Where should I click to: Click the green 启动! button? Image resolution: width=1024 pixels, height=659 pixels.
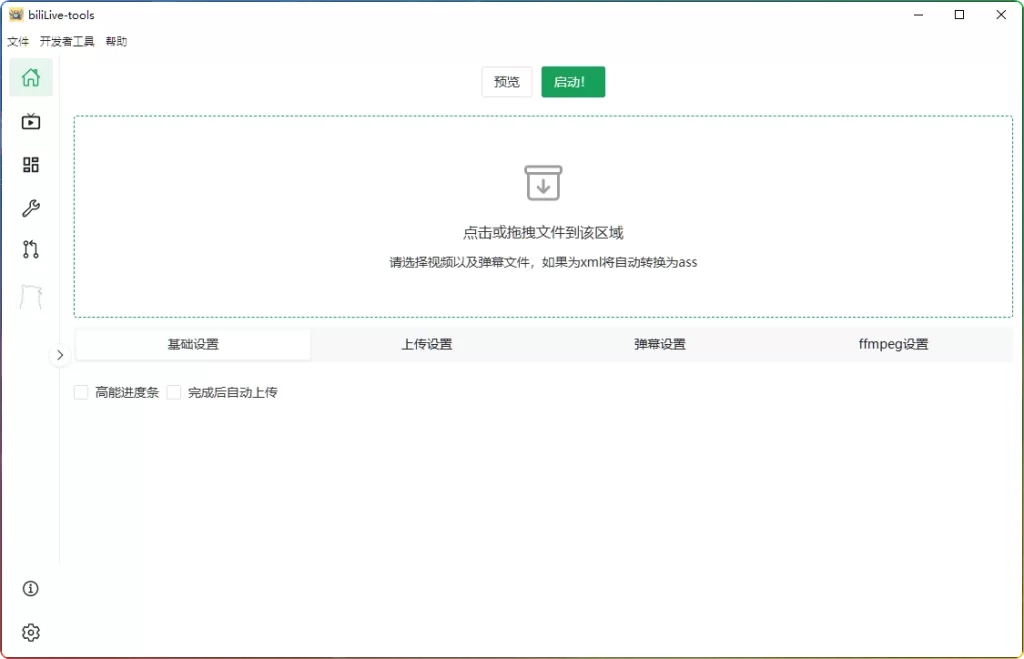[x=572, y=82]
